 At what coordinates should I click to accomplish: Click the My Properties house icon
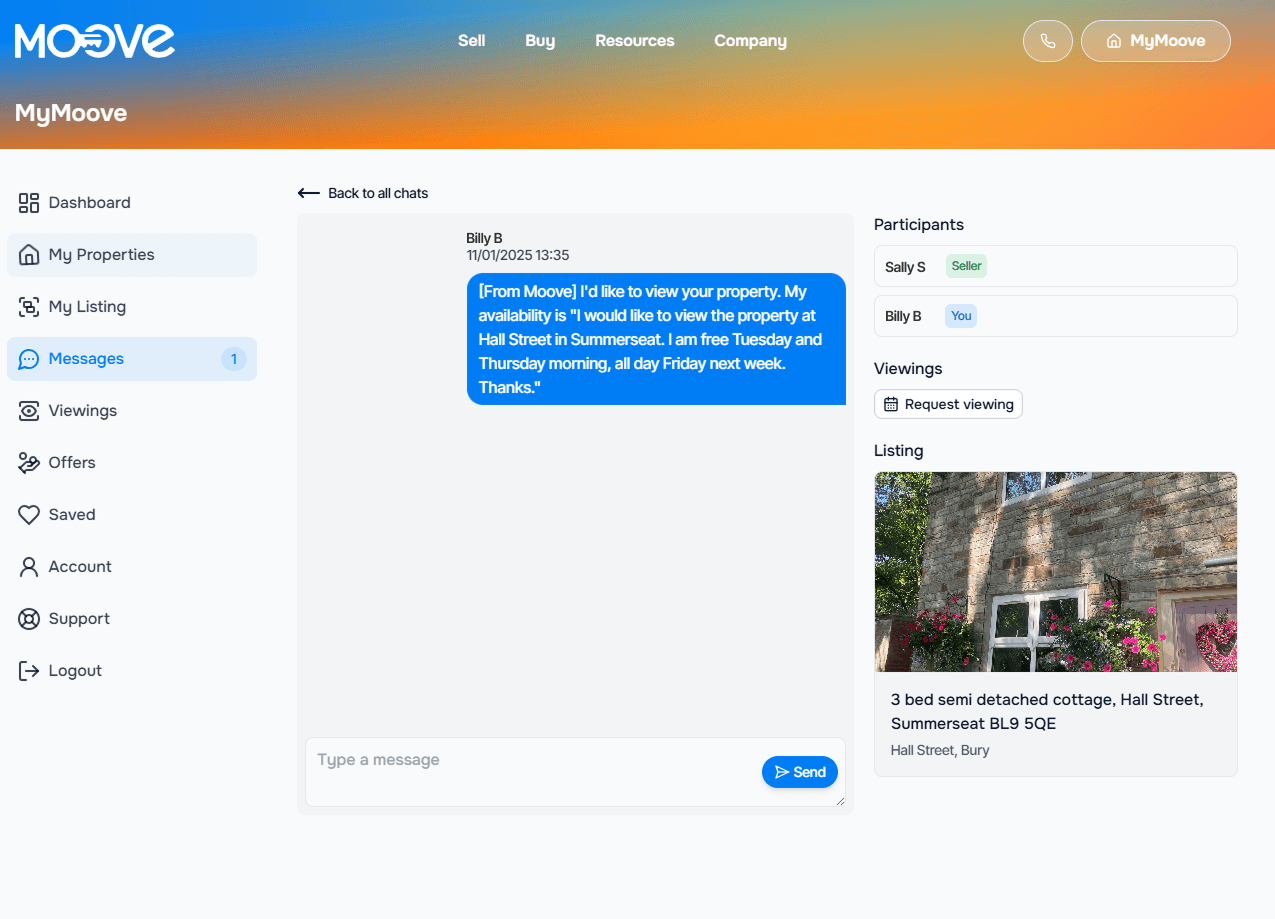(29, 255)
